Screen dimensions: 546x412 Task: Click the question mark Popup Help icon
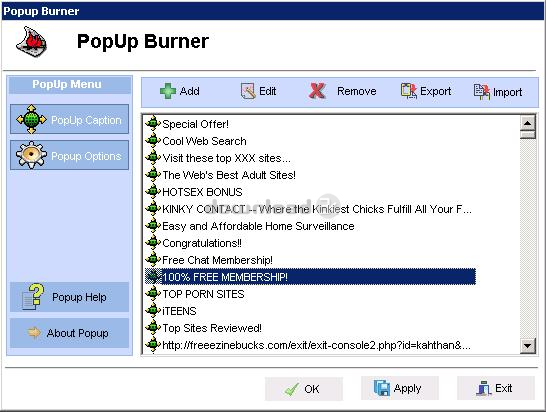click(33, 296)
